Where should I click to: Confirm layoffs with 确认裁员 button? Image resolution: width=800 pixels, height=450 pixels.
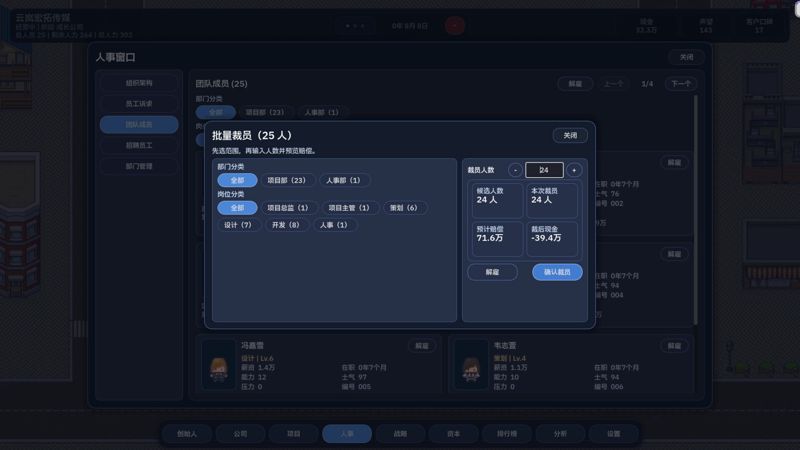coord(557,272)
